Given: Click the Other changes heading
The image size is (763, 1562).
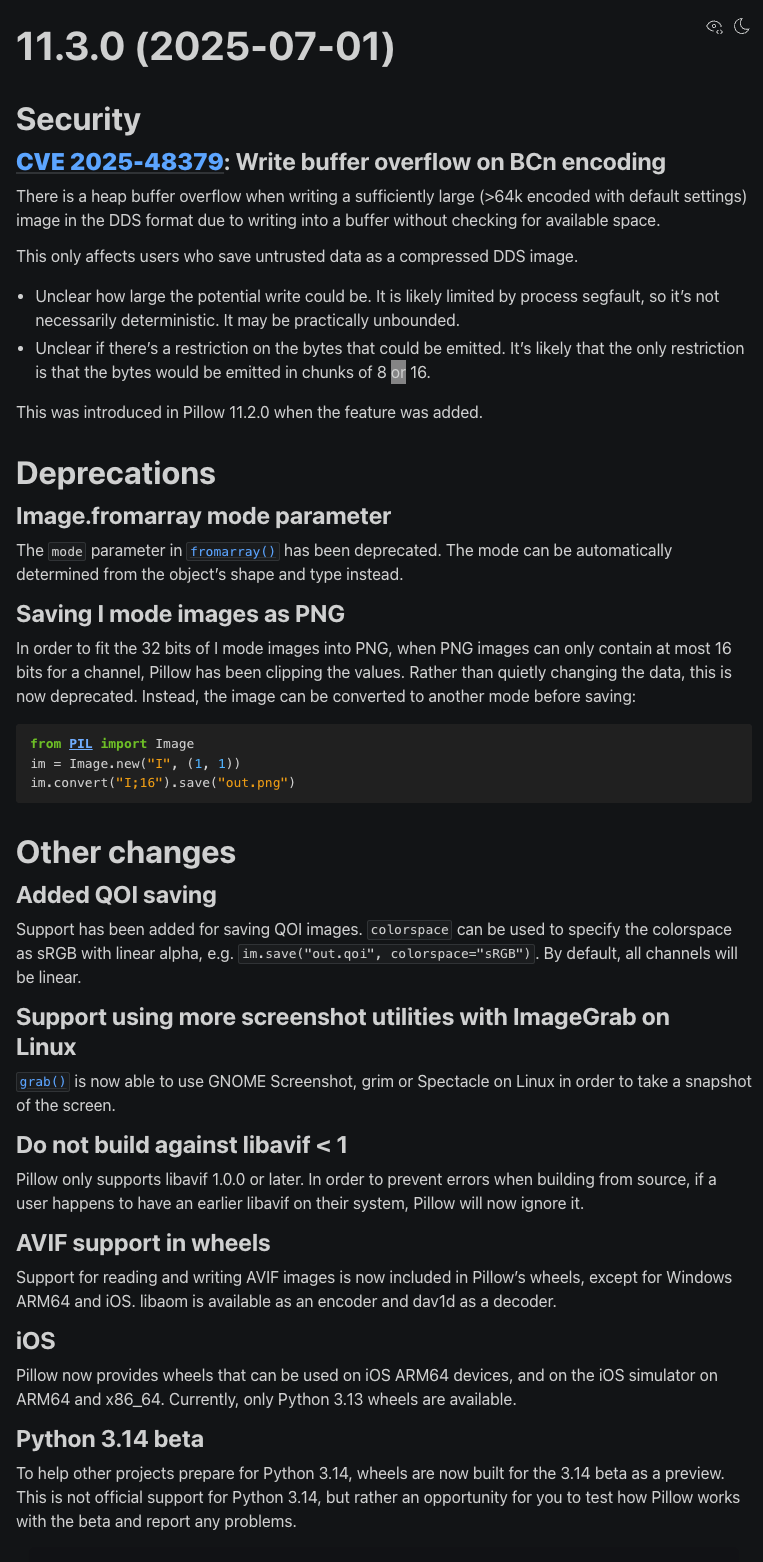Looking at the screenshot, I should point(126,852).
